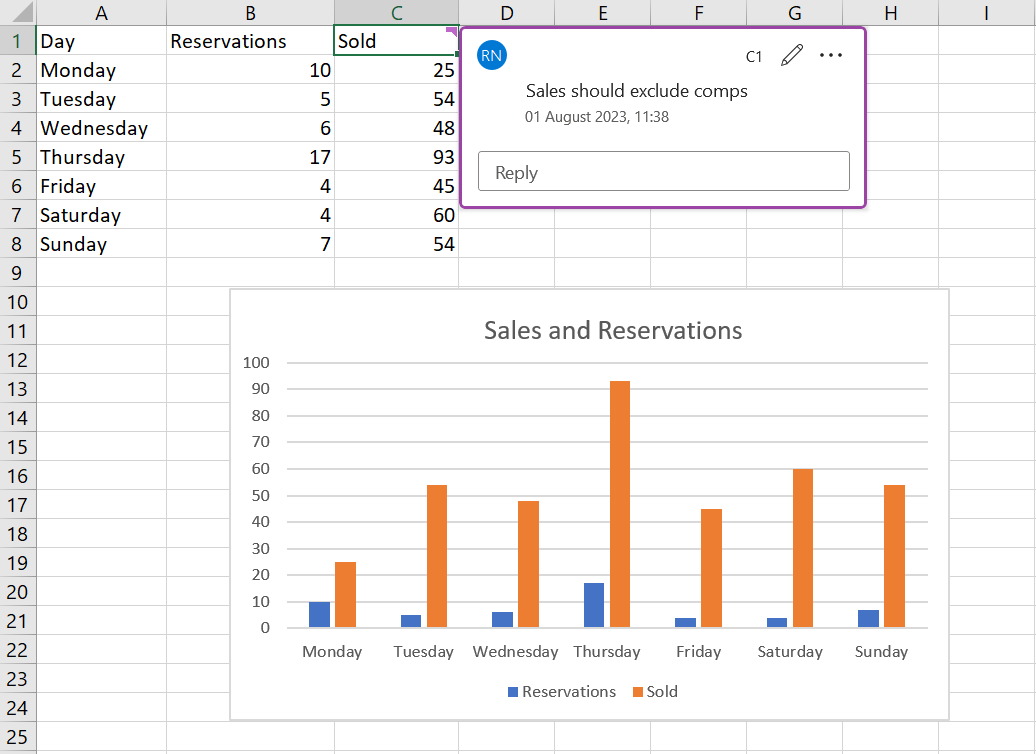Click Thursday's sold value 93
This screenshot has width=1036, height=754.
coord(396,157)
